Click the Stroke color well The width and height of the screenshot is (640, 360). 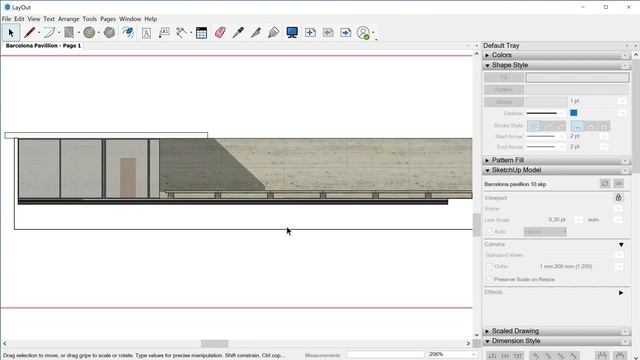546,102
